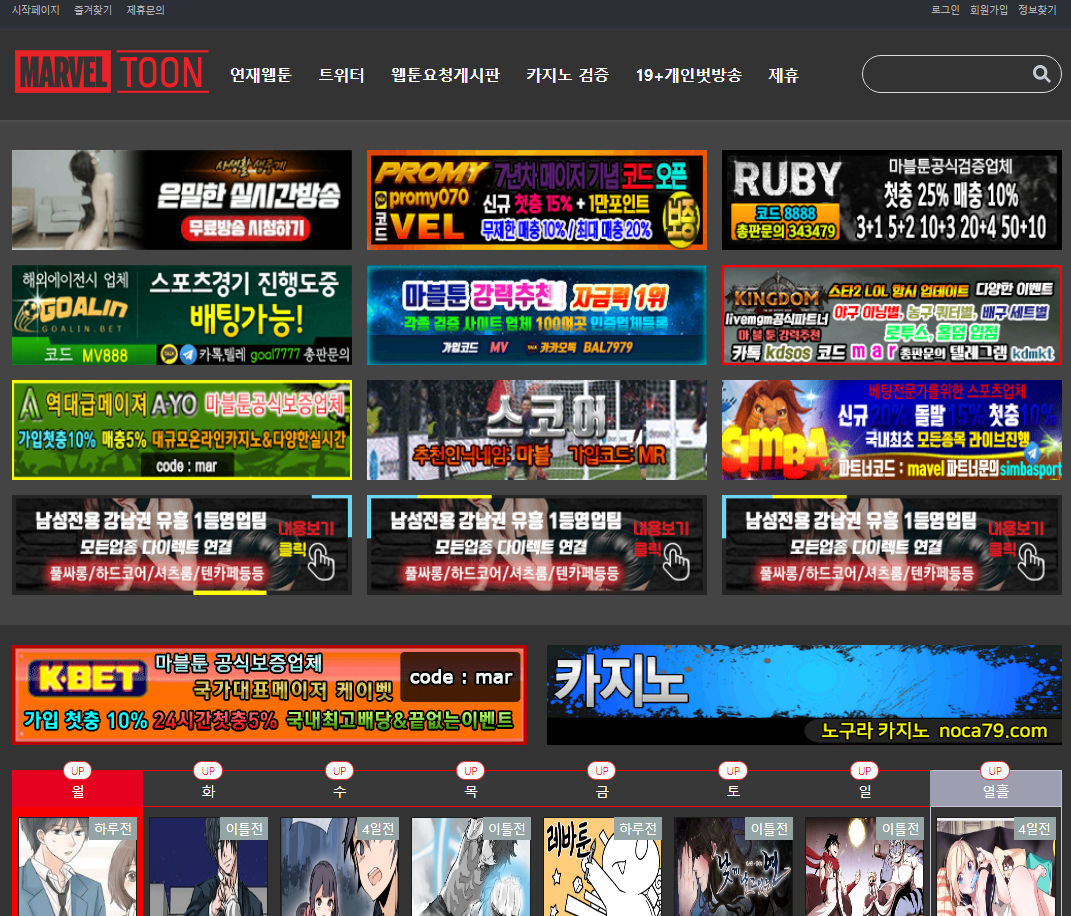Image resolution: width=1071 pixels, height=916 pixels.
Task: Go to 웹툰요청게시판 board
Action: (x=445, y=74)
